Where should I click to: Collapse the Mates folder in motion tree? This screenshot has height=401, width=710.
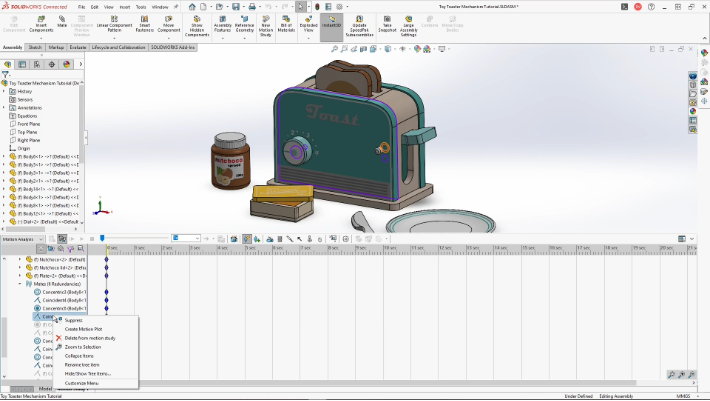(x=20, y=284)
